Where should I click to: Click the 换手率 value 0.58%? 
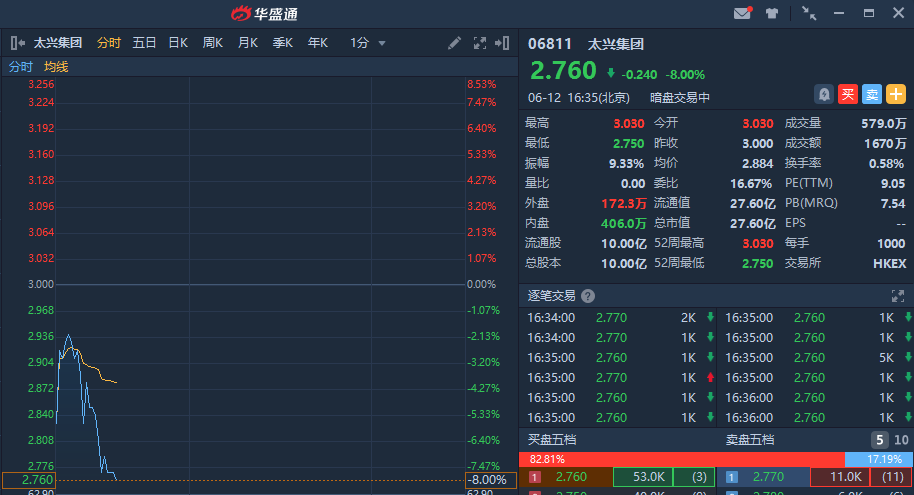(886, 163)
